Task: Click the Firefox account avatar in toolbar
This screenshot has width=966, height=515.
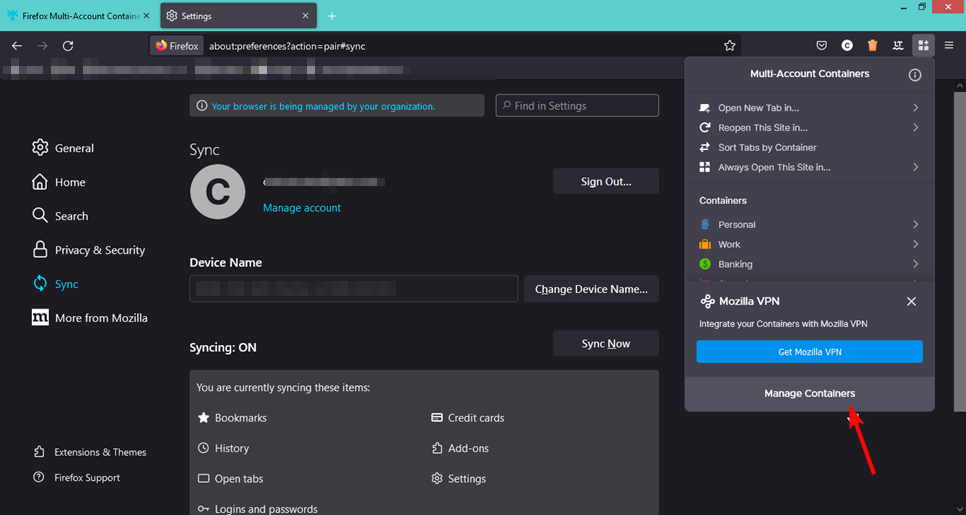Action: tap(847, 45)
